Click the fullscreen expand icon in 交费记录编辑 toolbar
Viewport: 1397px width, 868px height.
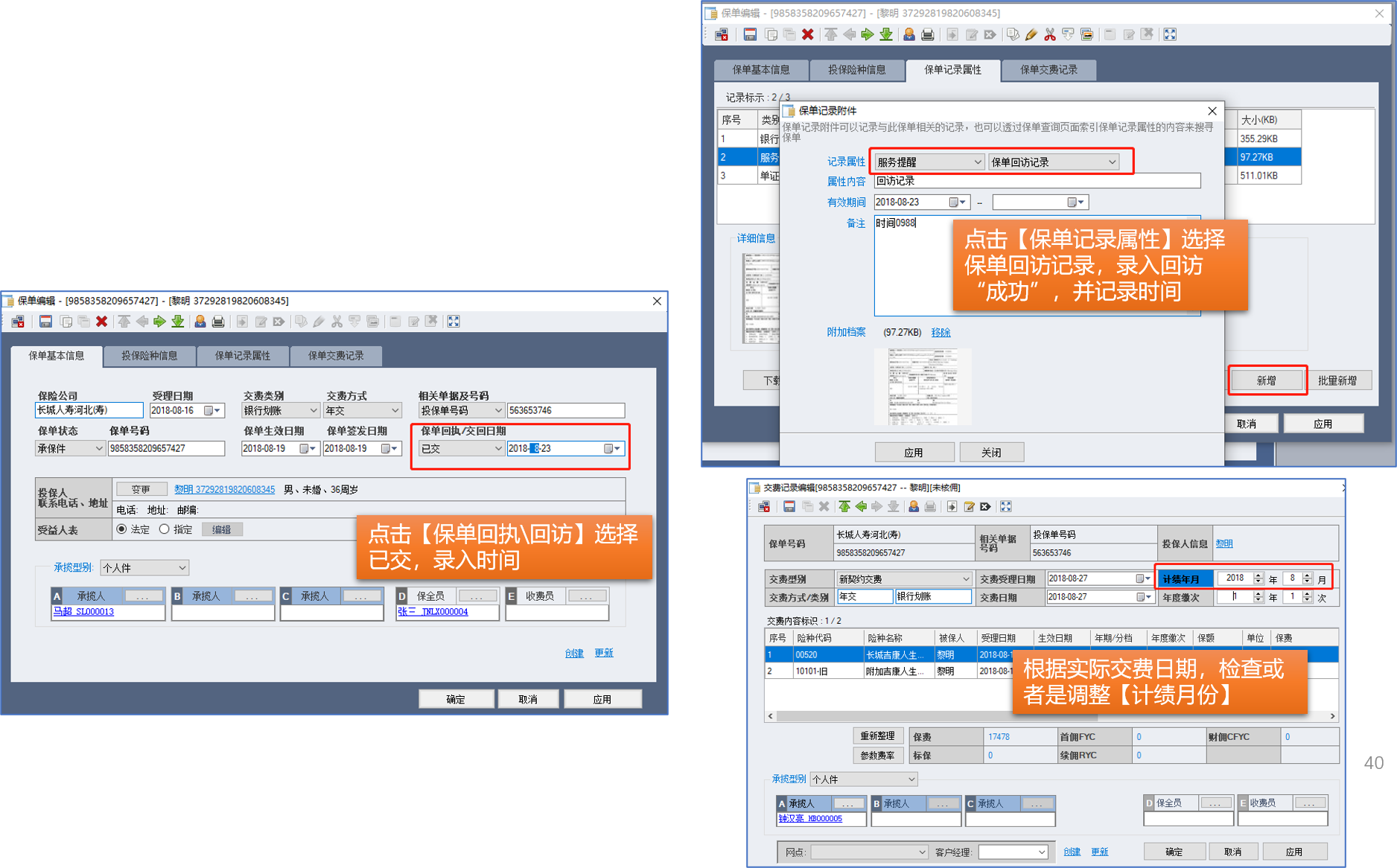coord(1006,507)
